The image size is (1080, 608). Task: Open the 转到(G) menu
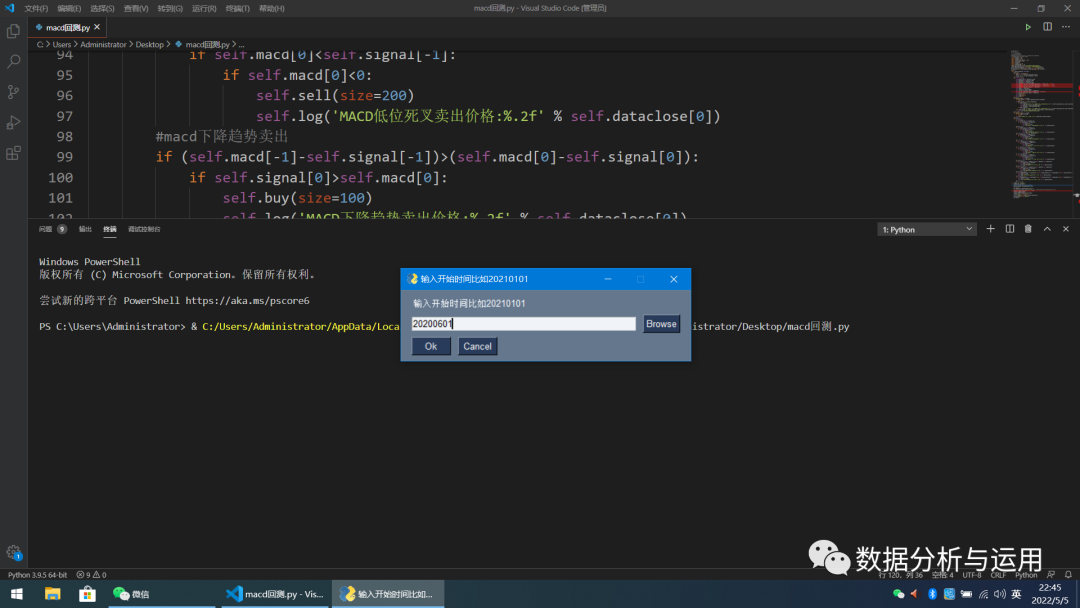coord(170,8)
